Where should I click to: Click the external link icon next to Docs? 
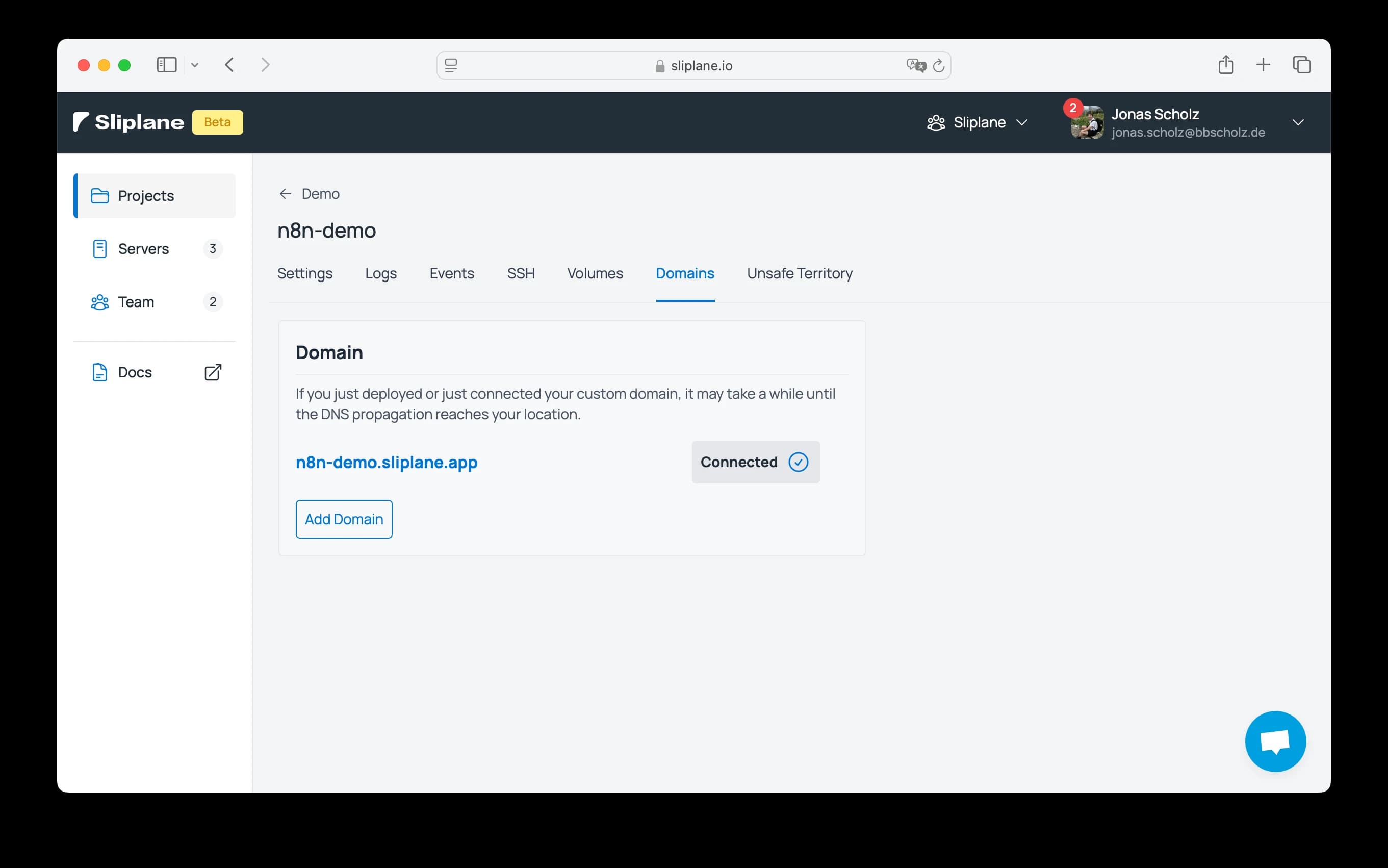point(213,373)
